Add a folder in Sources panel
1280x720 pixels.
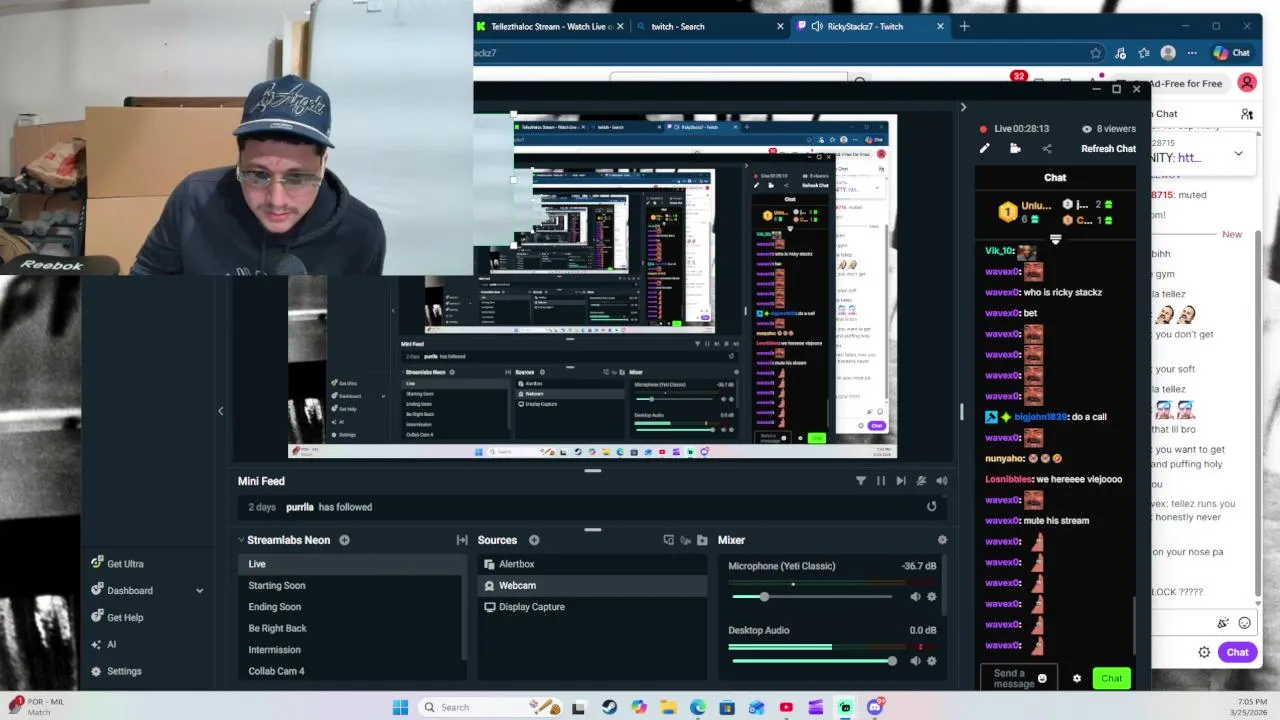[x=702, y=540]
